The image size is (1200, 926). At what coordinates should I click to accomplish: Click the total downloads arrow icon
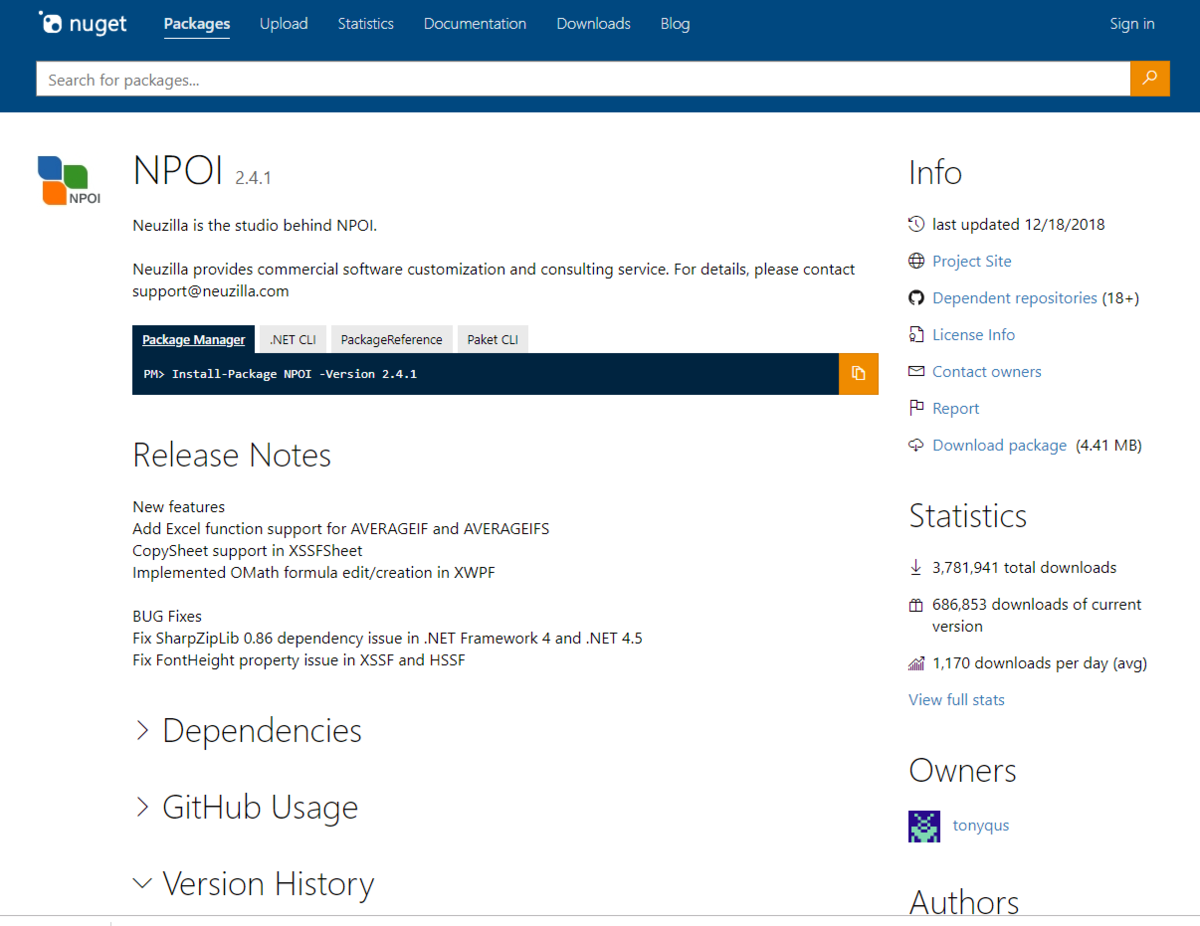916,567
